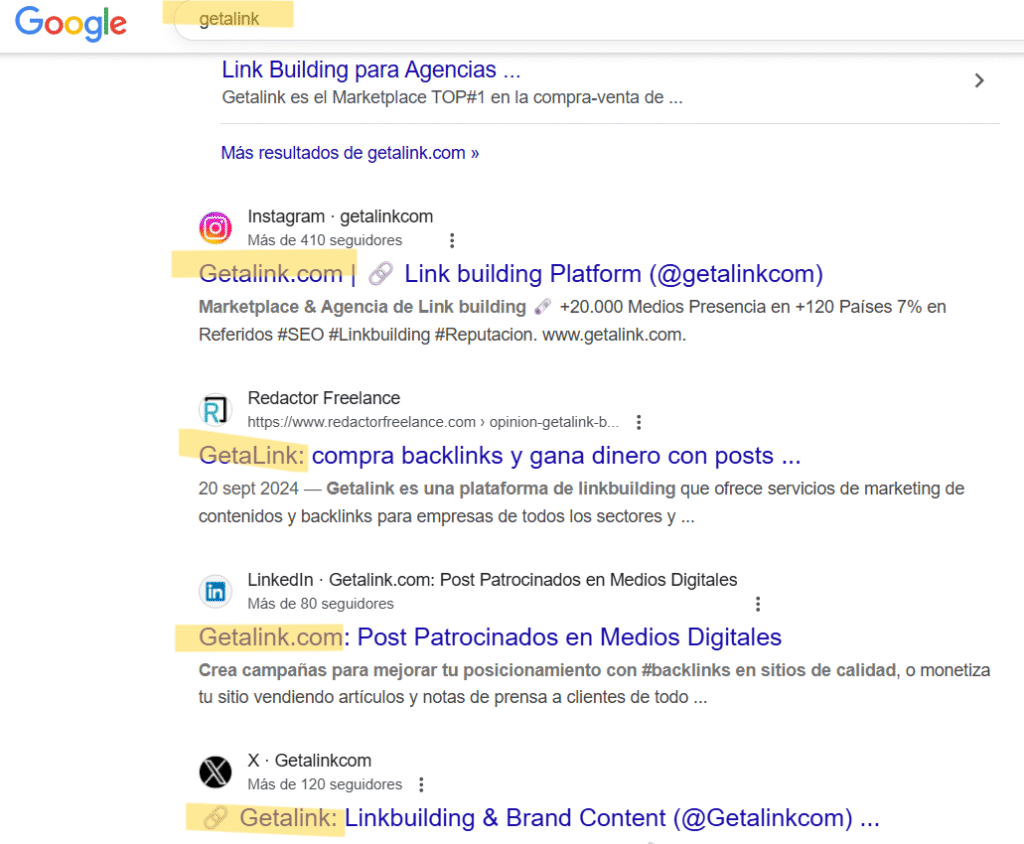Open three-dot menu for Redactor Freelance result

pyautogui.click(x=639, y=422)
